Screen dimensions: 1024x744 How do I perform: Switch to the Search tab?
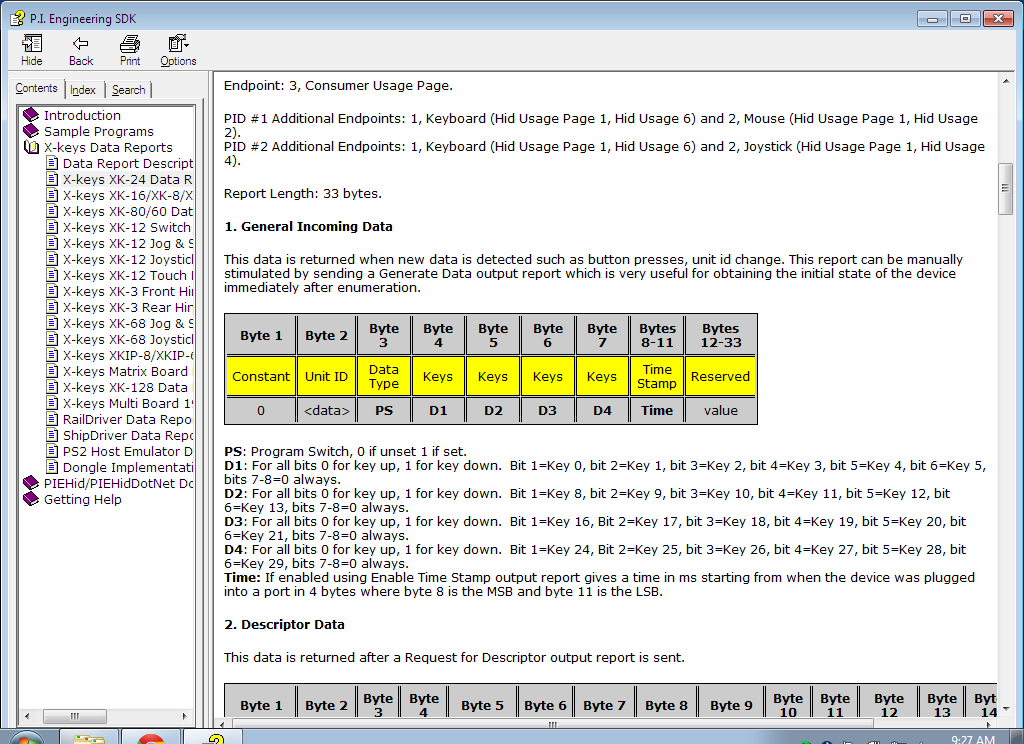(128, 90)
